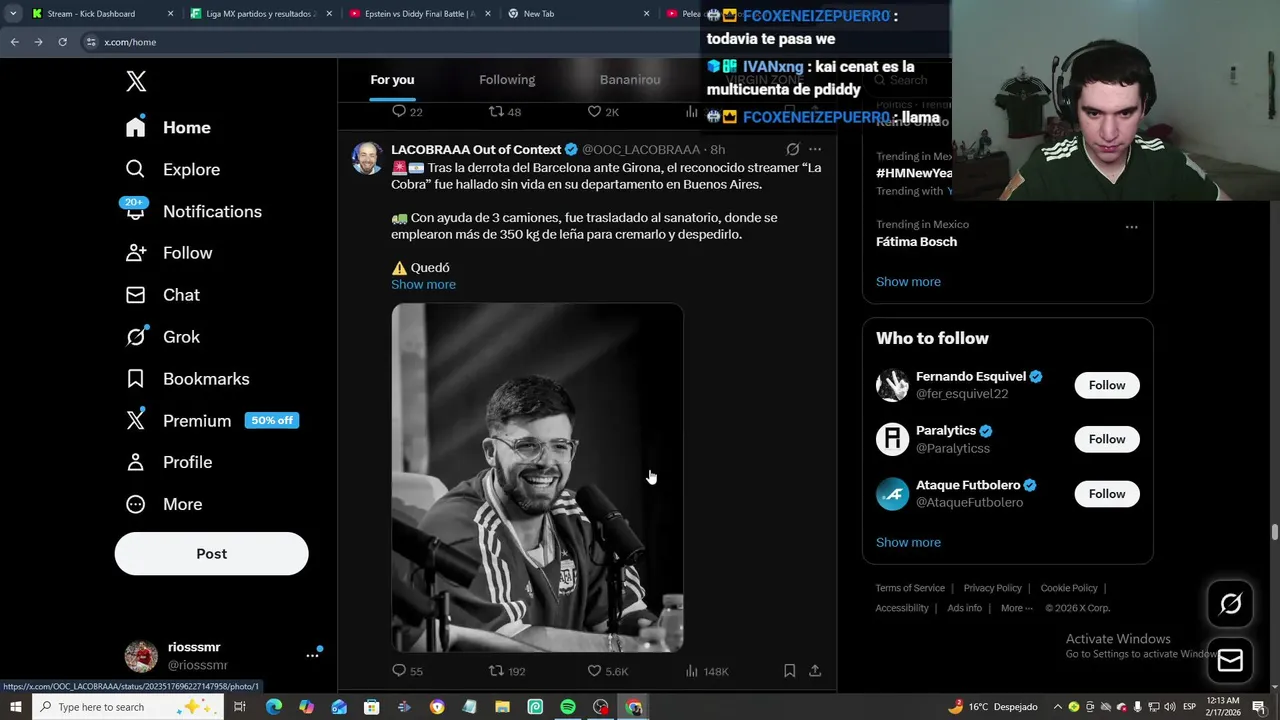Open the three-dot menu on the LACOBRAAA post
This screenshot has height=720, width=1280.
click(815, 149)
